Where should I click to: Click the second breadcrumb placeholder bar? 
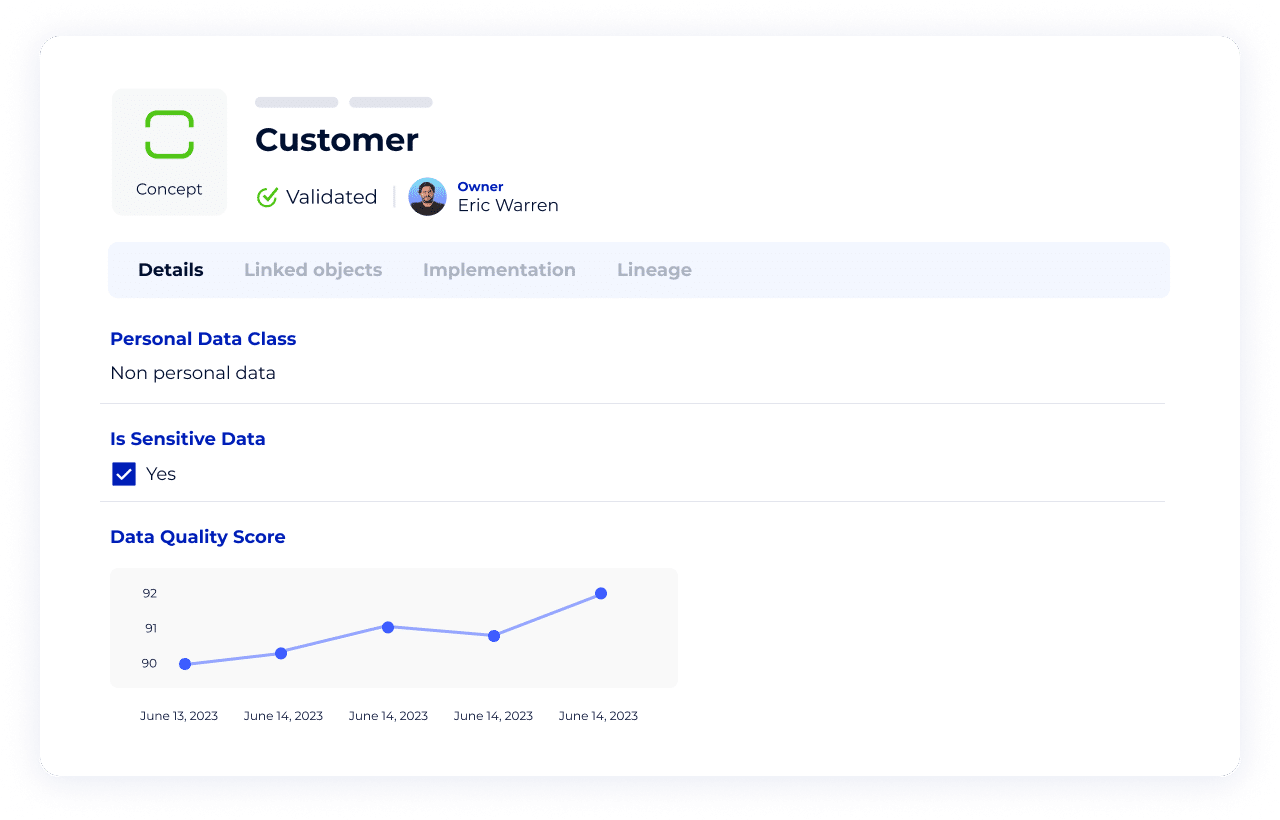tap(391, 102)
